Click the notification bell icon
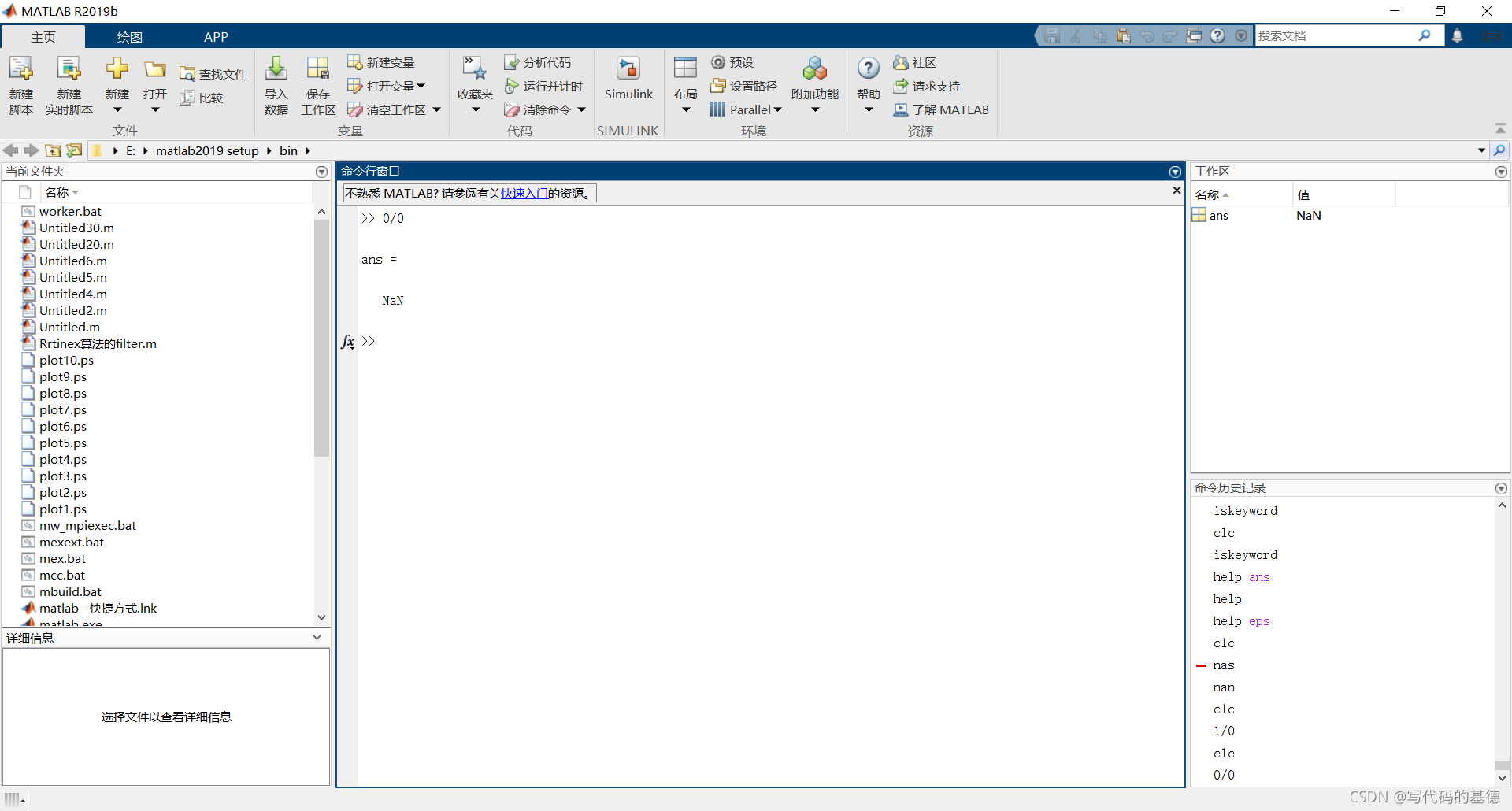The width and height of the screenshot is (1512, 811). click(x=1458, y=35)
